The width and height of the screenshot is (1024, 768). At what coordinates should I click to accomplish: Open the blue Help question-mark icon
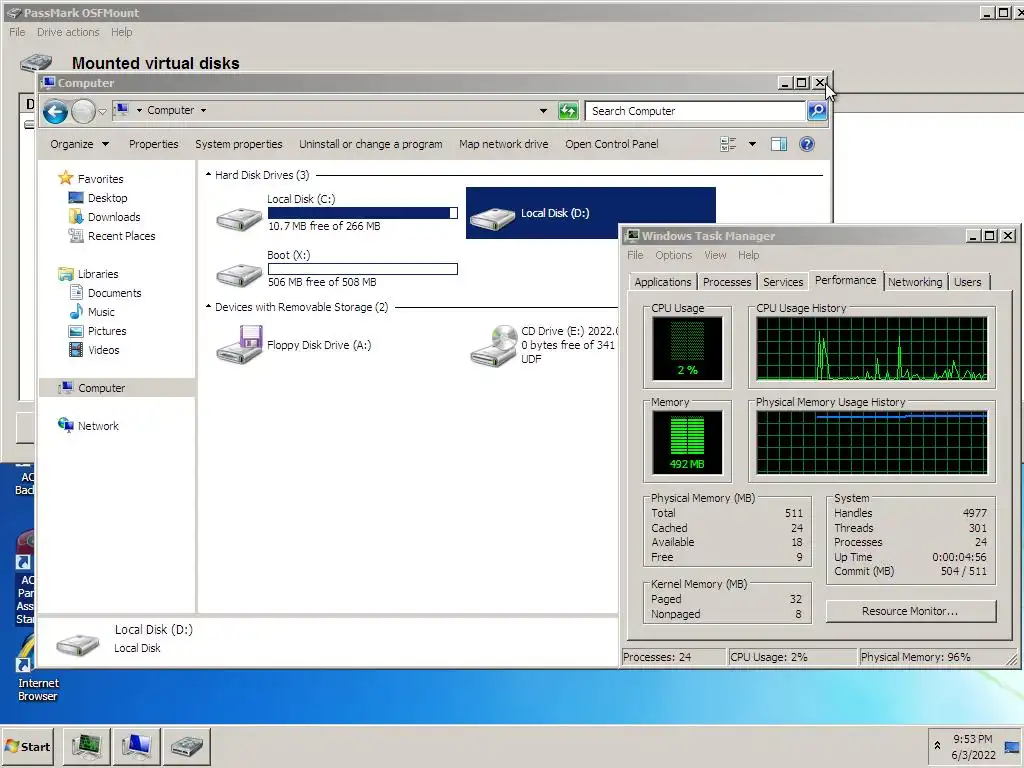[x=807, y=144]
